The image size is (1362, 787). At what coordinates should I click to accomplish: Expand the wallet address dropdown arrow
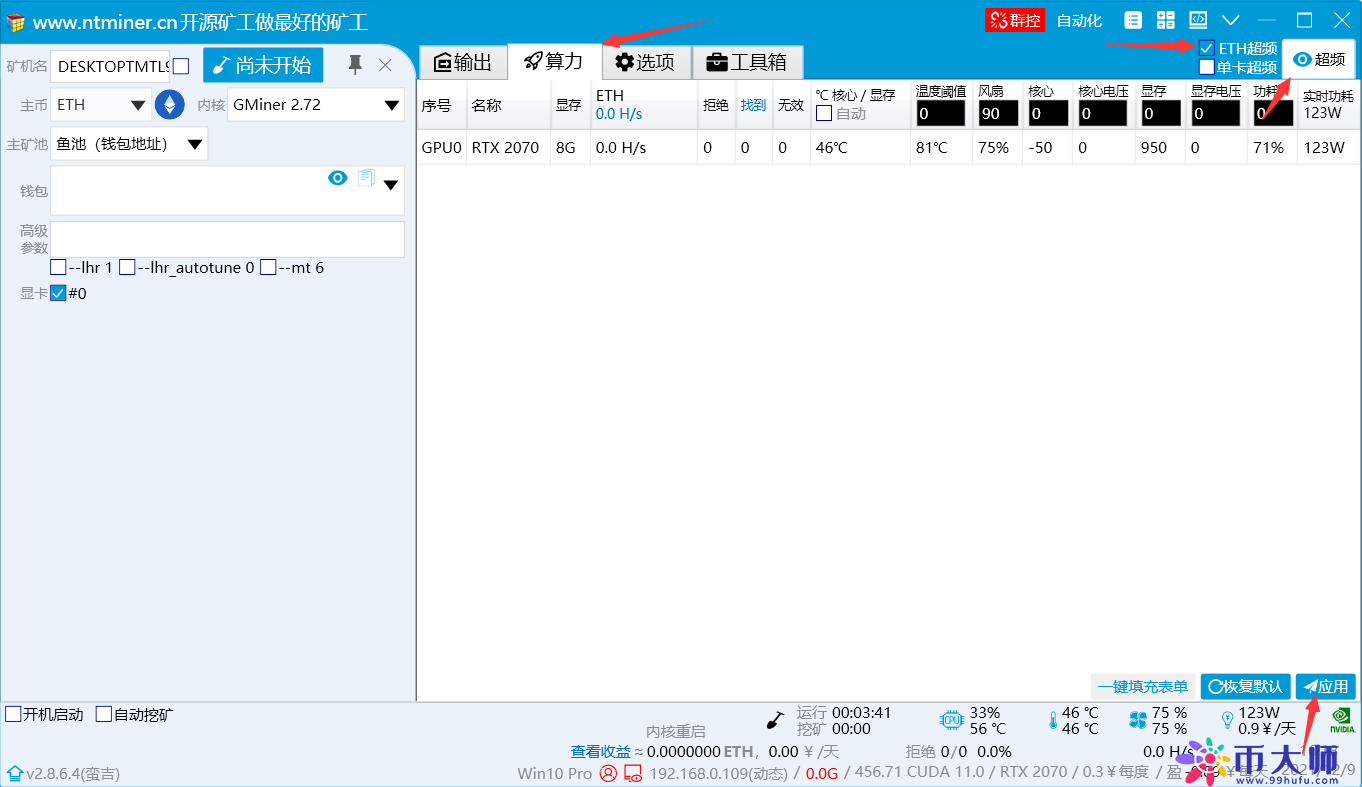(391, 185)
